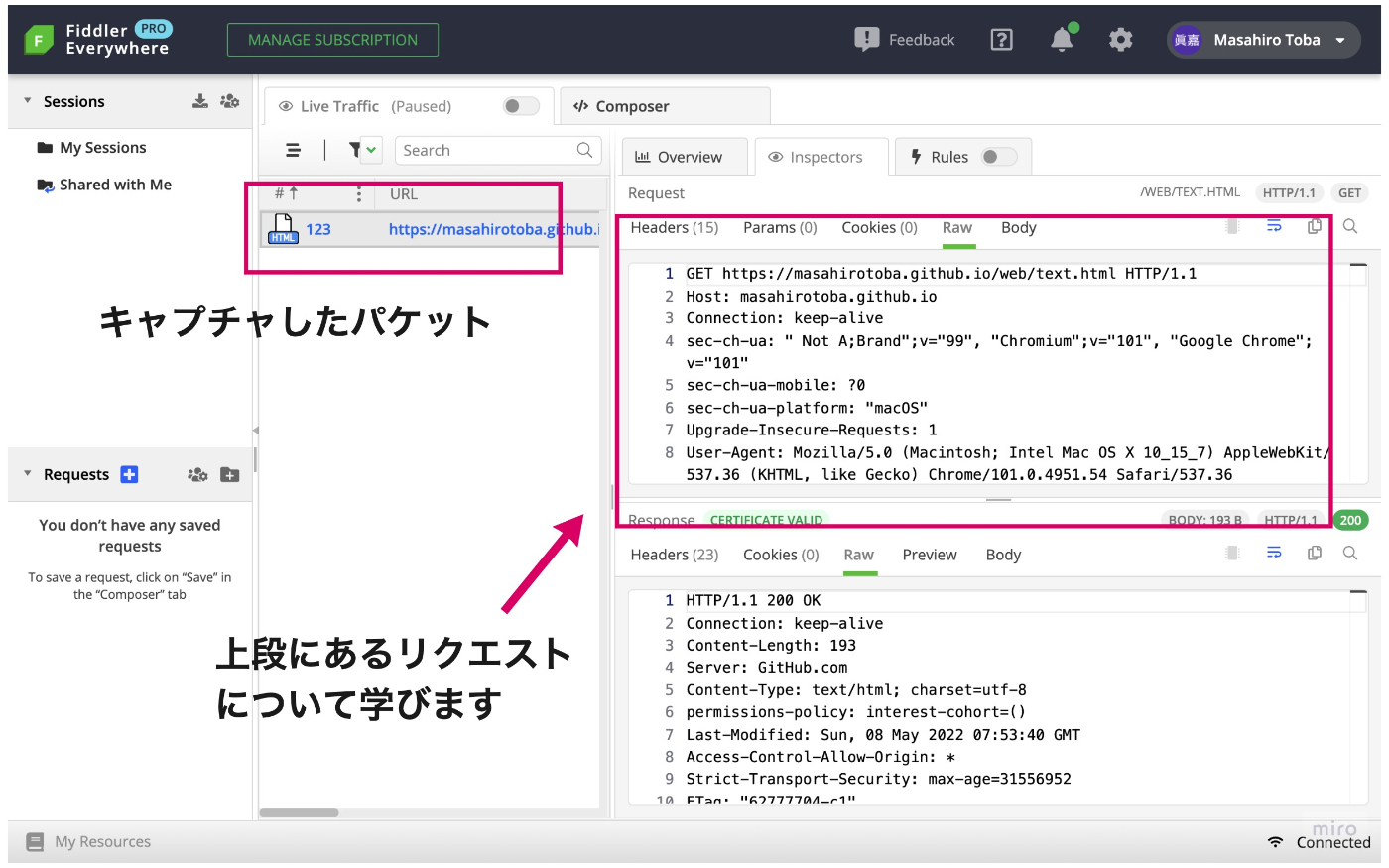Open Request Headers (15) tab

pos(675,227)
